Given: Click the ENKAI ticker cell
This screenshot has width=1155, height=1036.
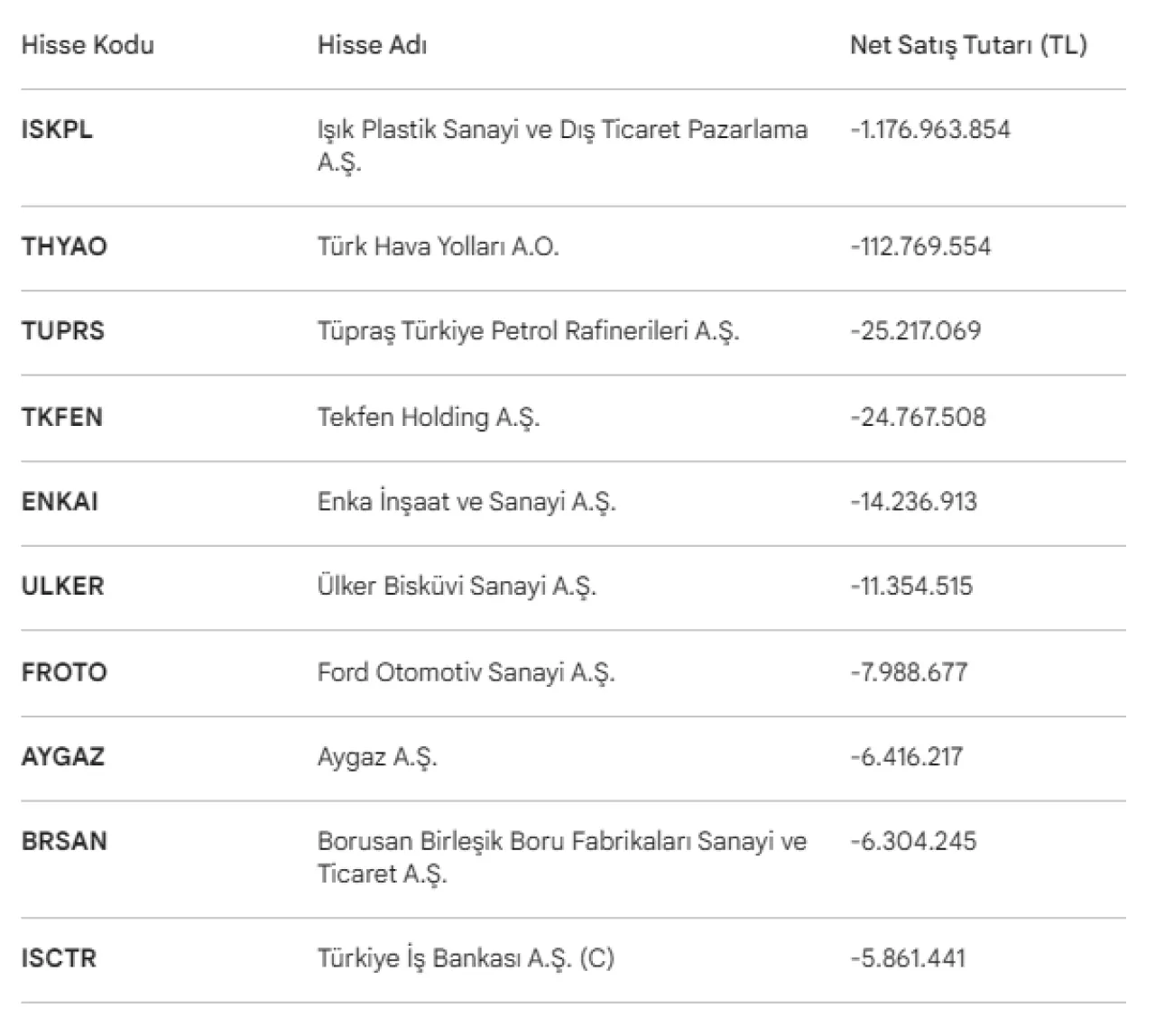Looking at the screenshot, I should [60, 502].
